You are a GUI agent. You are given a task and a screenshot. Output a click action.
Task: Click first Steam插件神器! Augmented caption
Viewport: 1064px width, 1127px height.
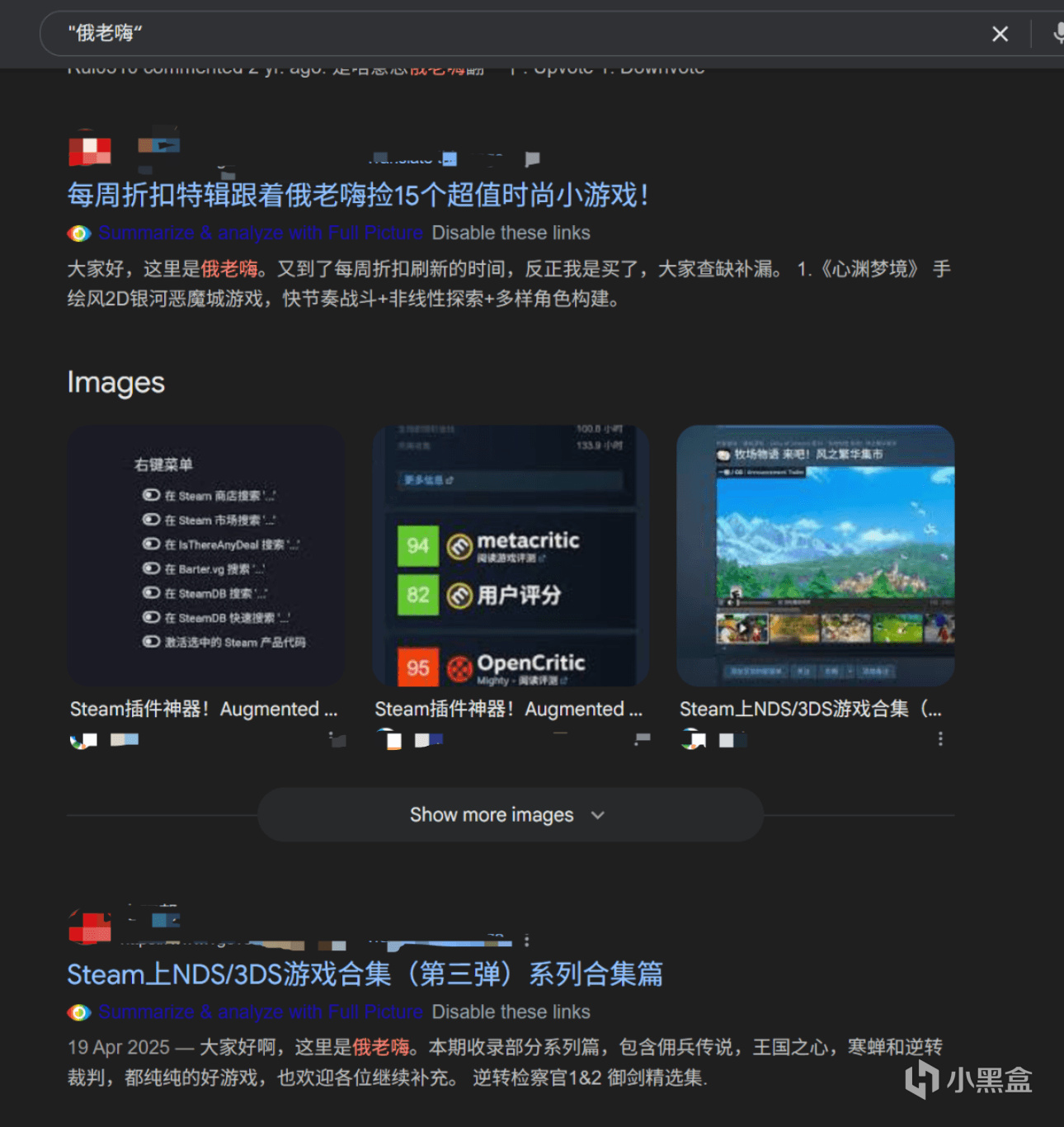(x=204, y=709)
